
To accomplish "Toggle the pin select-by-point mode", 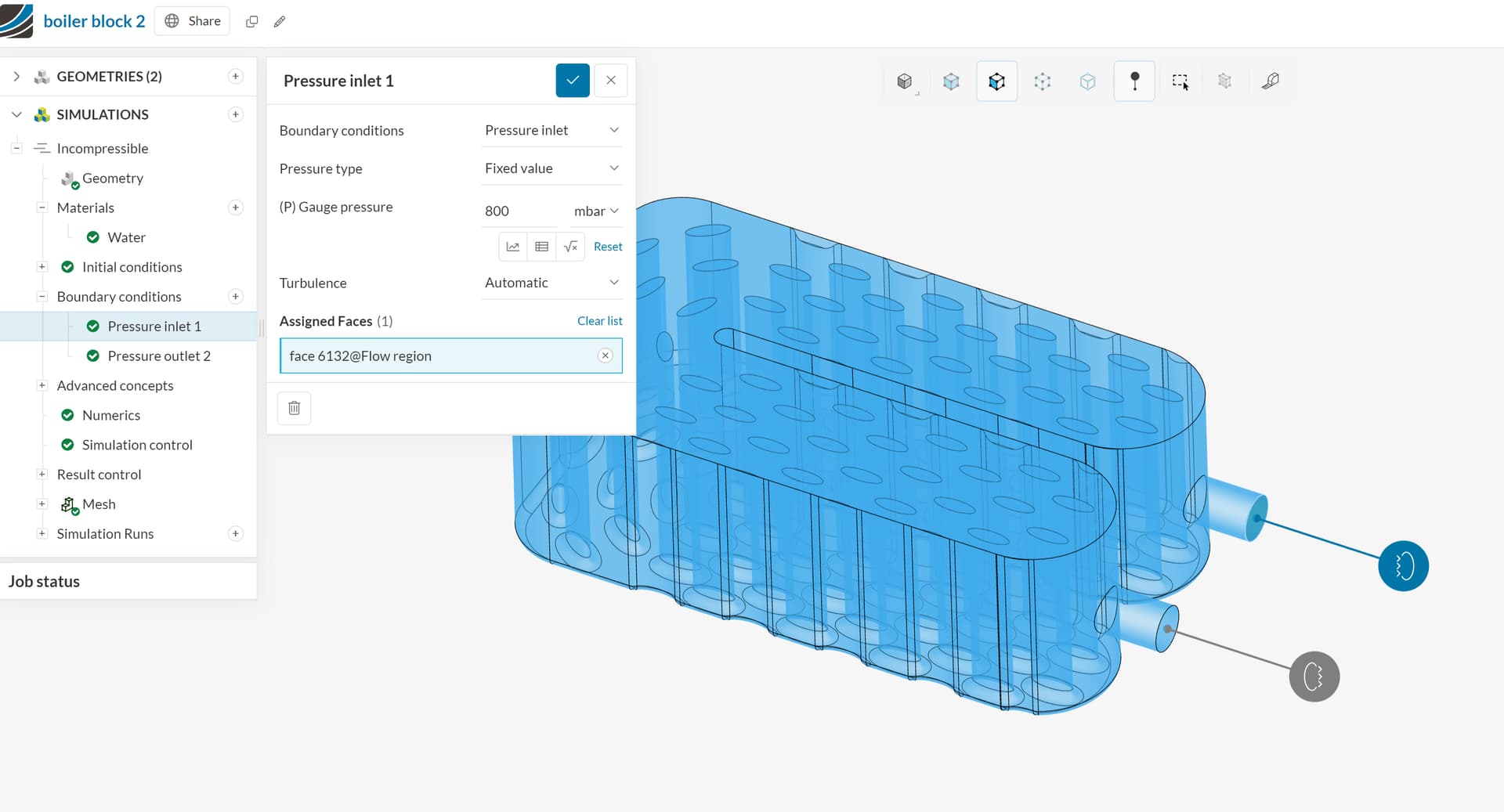I will [1134, 81].
